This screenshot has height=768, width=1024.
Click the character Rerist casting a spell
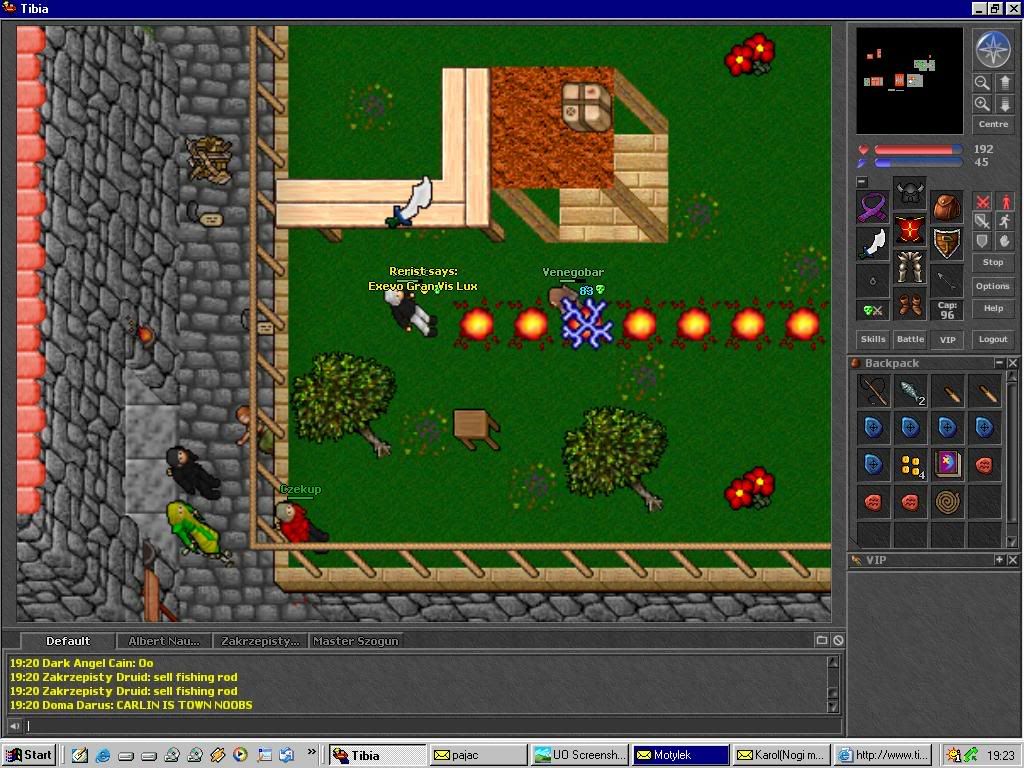tap(412, 312)
